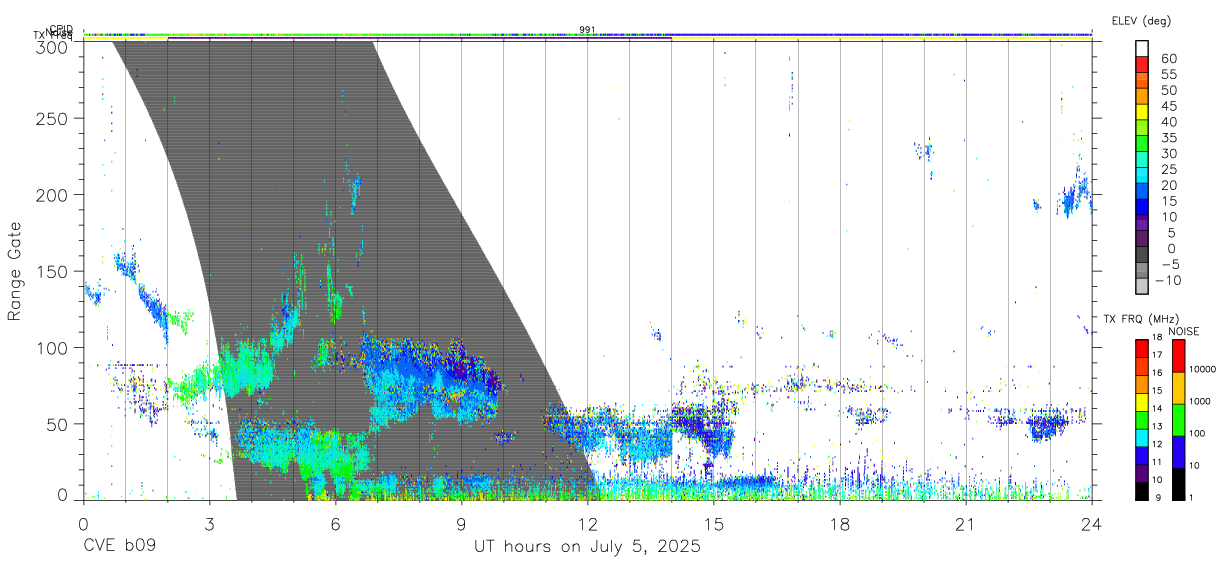The height and width of the screenshot is (567, 1228).
Task: Click the orange segment of the NOISE bar
Action: tap(1177, 388)
